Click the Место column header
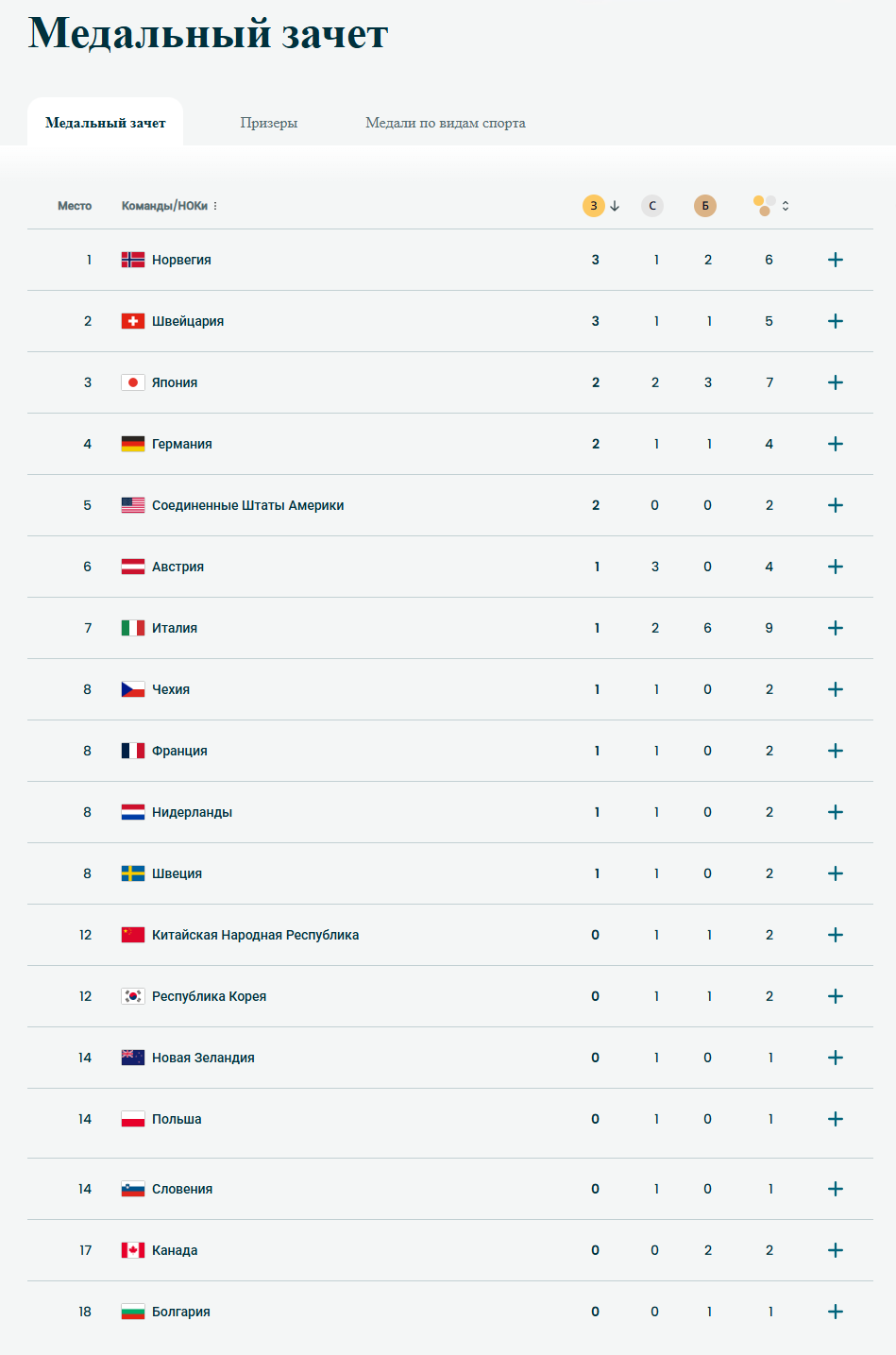Image resolution: width=896 pixels, height=1355 pixels. [75, 206]
